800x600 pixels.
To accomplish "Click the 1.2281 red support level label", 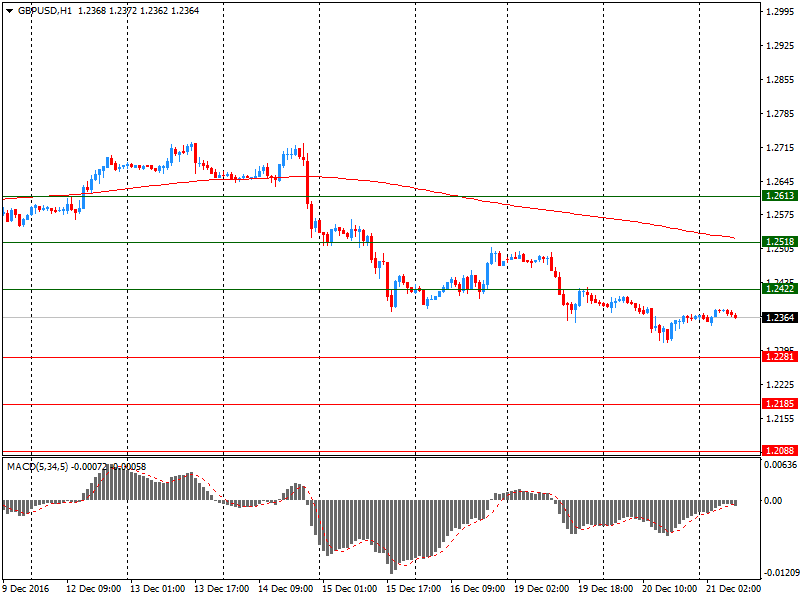I will pos(780,357).
